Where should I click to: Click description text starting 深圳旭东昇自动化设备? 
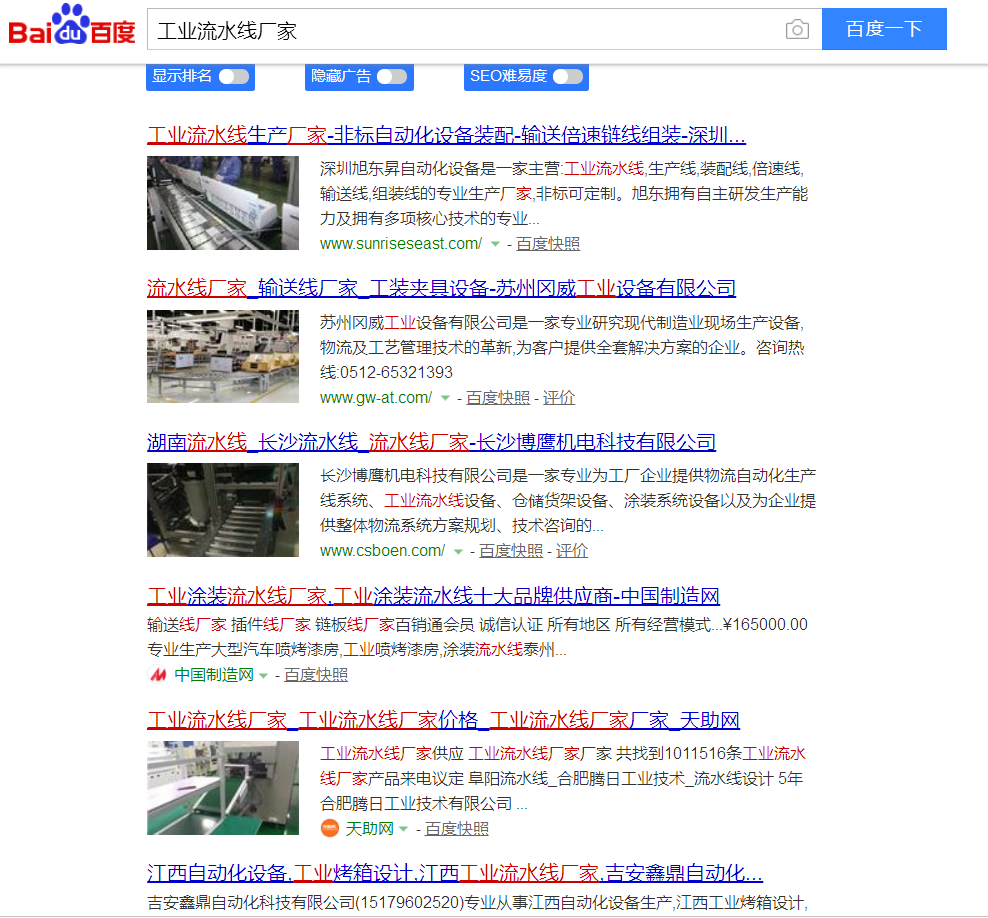tap(564, 193)
